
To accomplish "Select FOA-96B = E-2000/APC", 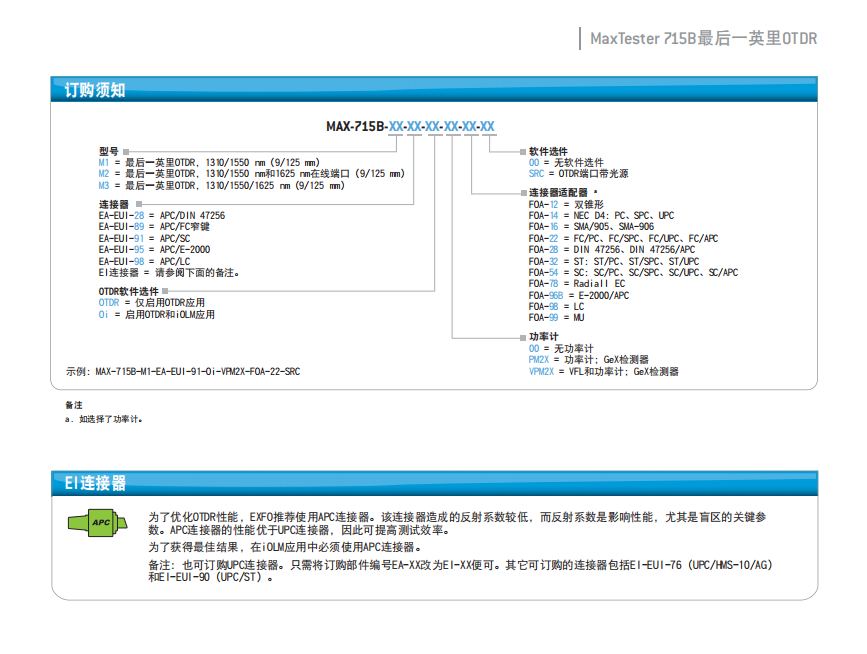I will (x=579, y=296).
